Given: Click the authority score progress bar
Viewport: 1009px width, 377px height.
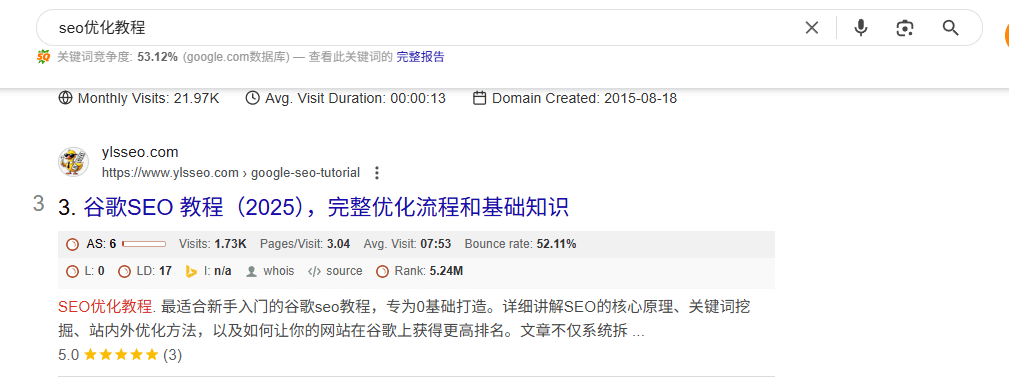Looking at the screenshot, I should pos(143,244).
